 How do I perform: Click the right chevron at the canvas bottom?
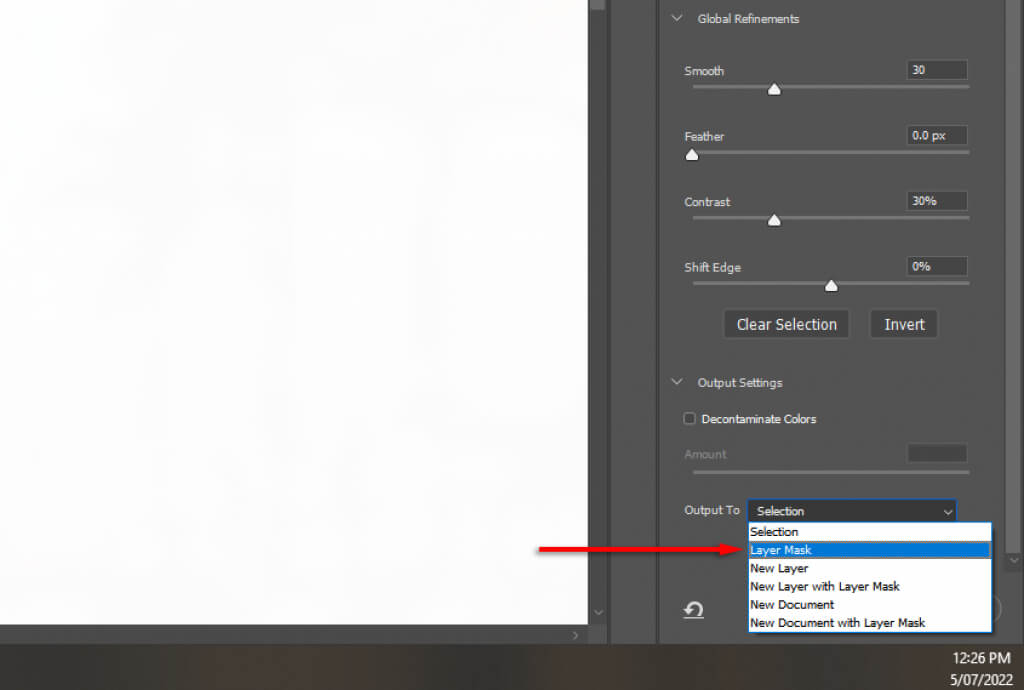point(575,634)
